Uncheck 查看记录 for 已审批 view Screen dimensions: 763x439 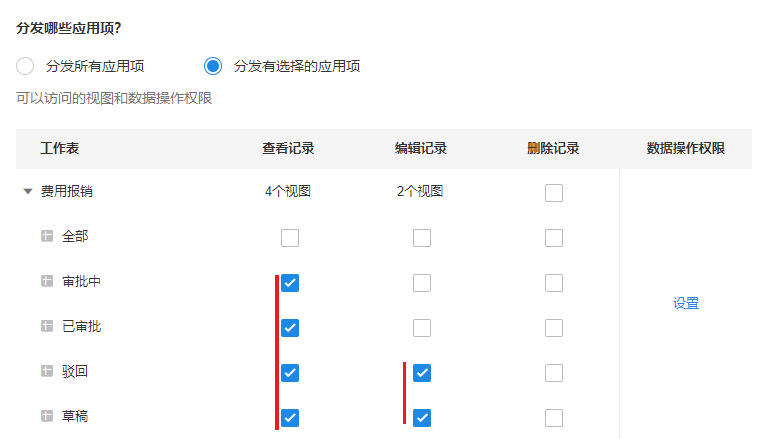pyautogui.click(x=290, y=328)
